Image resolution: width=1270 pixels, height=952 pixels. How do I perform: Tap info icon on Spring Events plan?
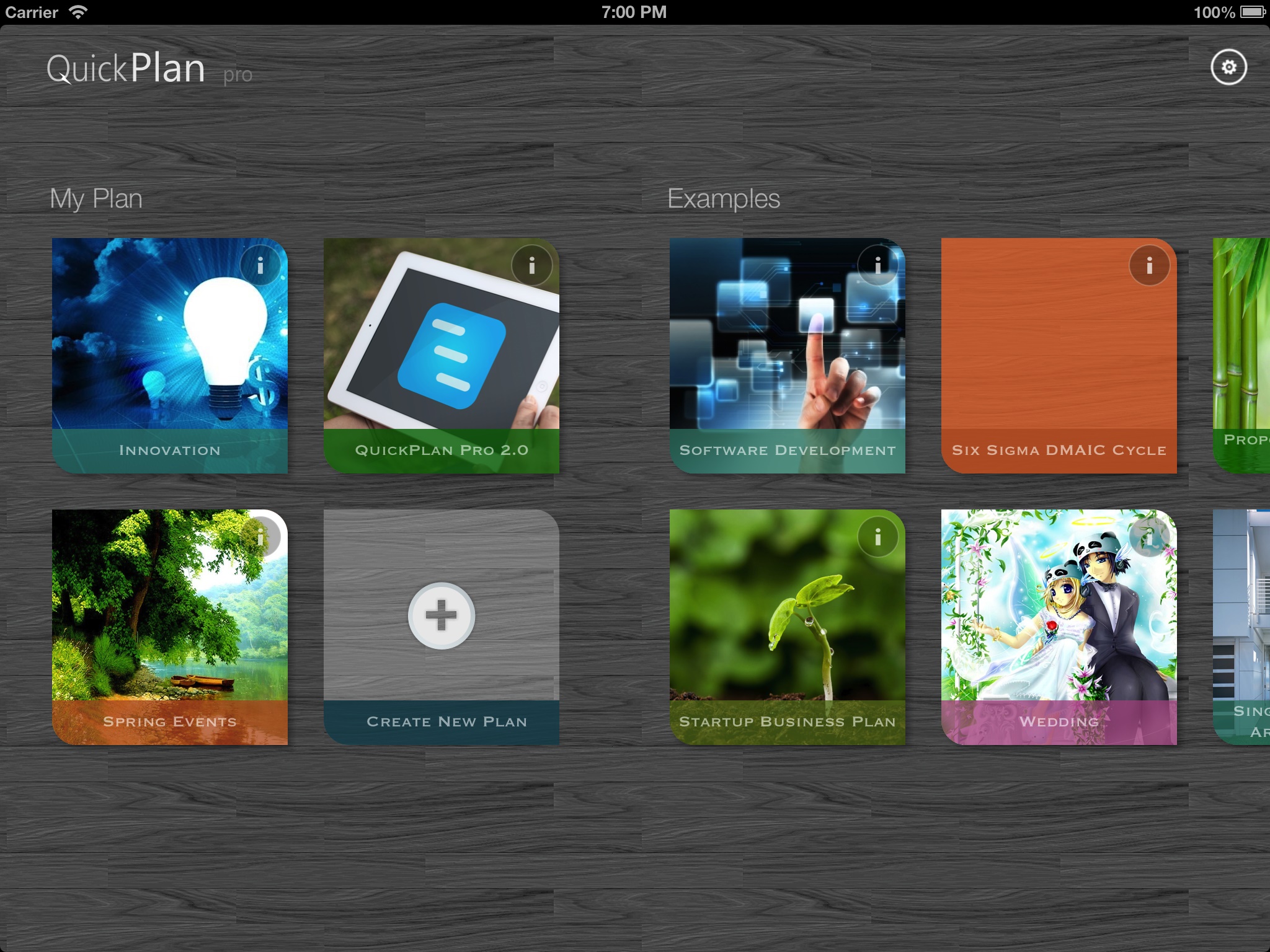[x=261, y=537]
